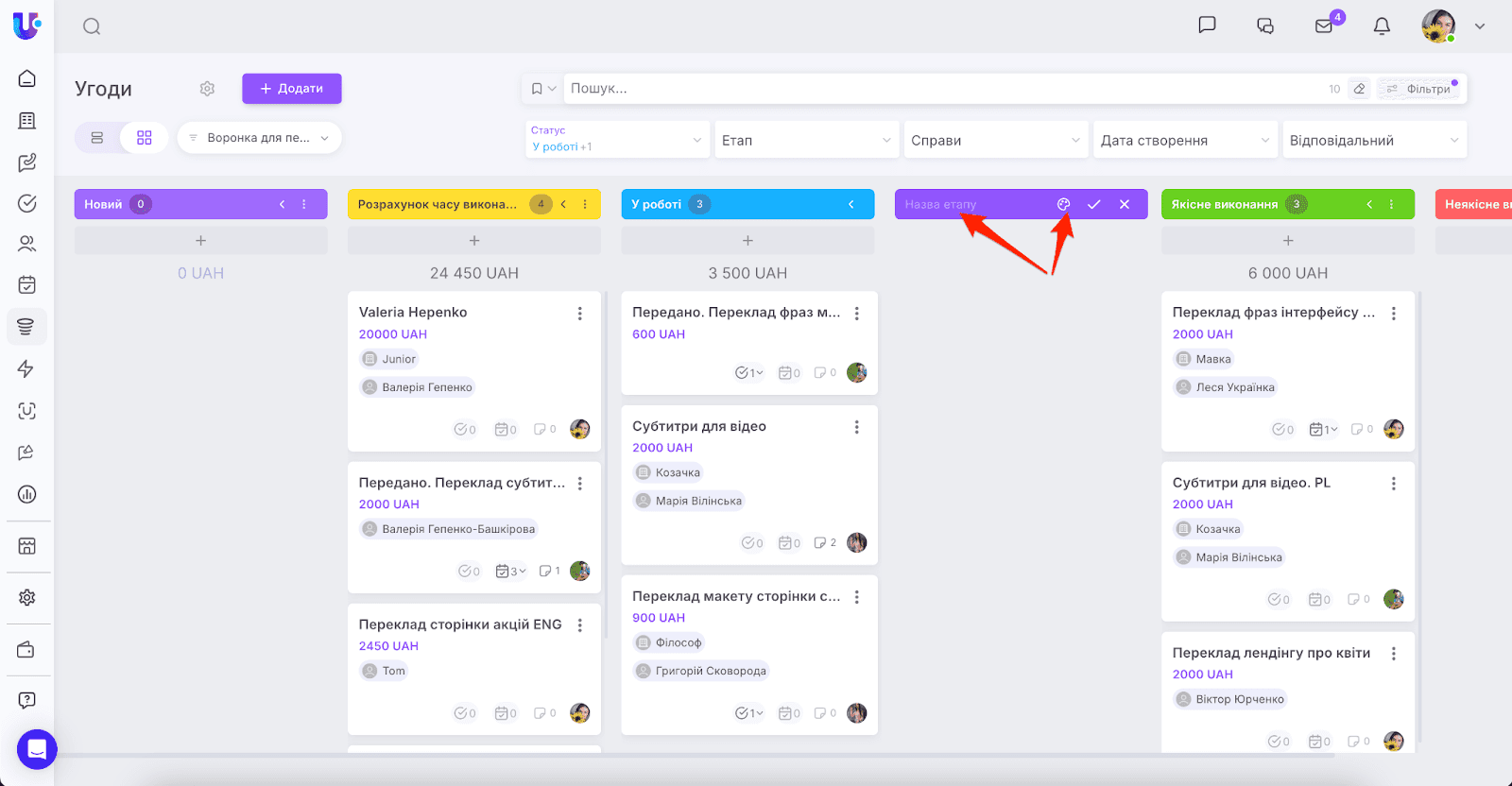1512x786 pixels.
Task: Add a deal in the Новий column
Action: [201, 241]
